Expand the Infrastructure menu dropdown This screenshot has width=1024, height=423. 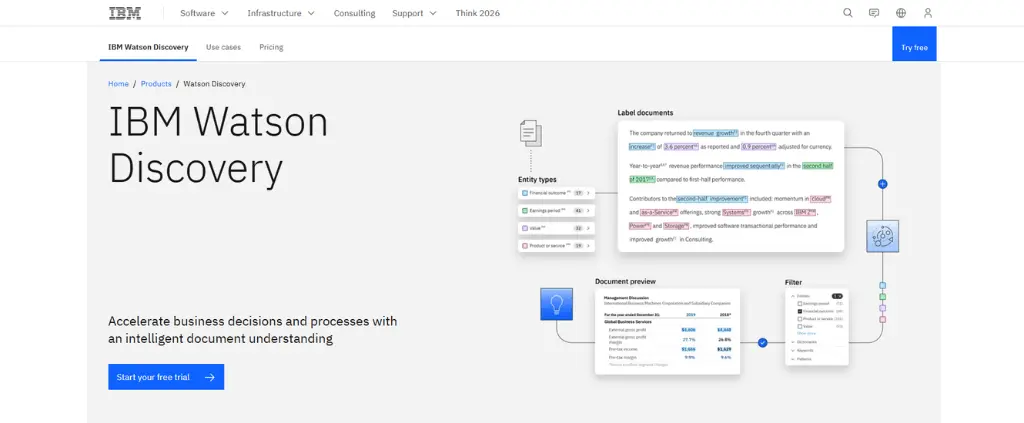tap(281, 13)
